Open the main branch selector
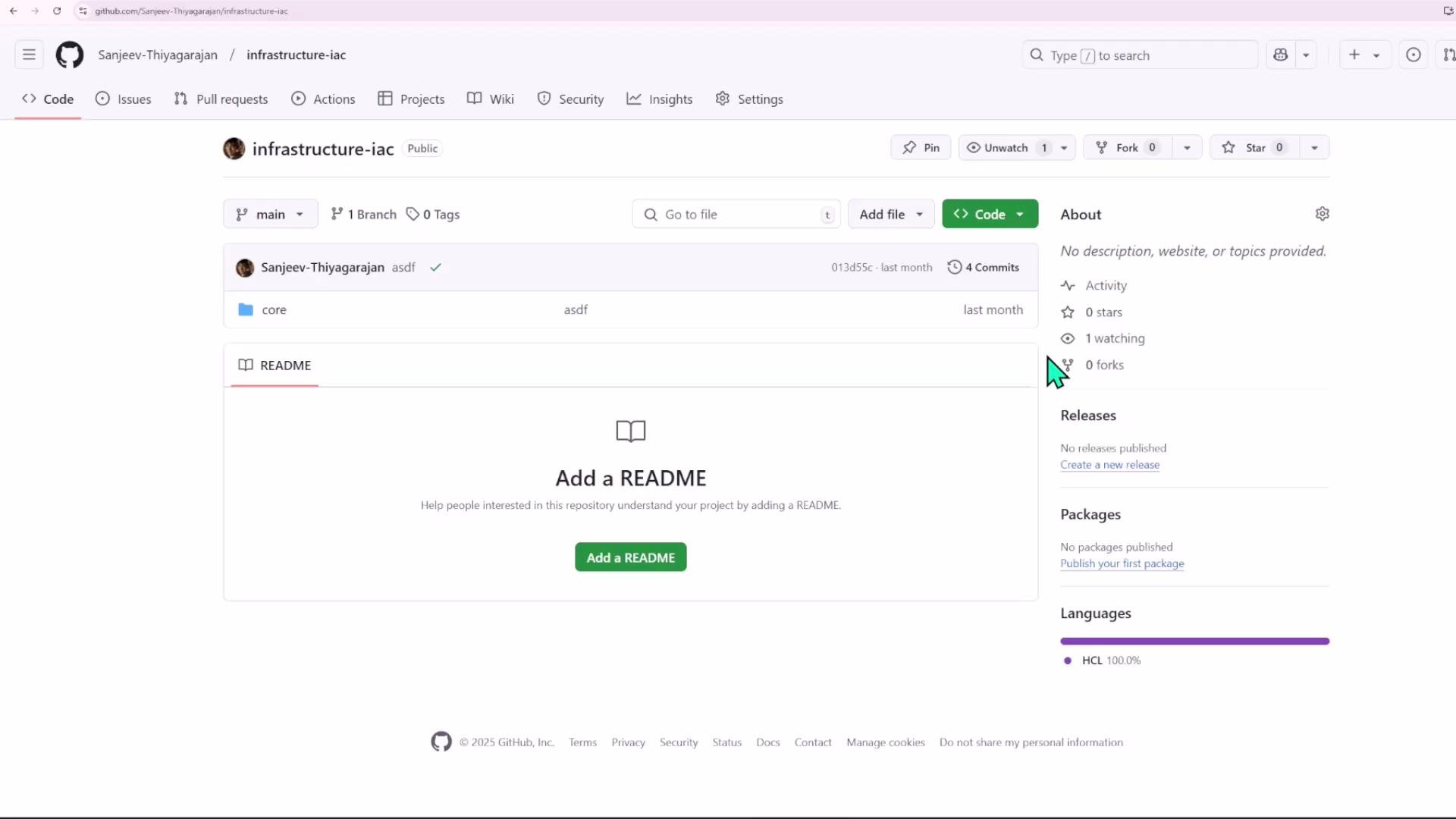 click(x=271, y=215)
